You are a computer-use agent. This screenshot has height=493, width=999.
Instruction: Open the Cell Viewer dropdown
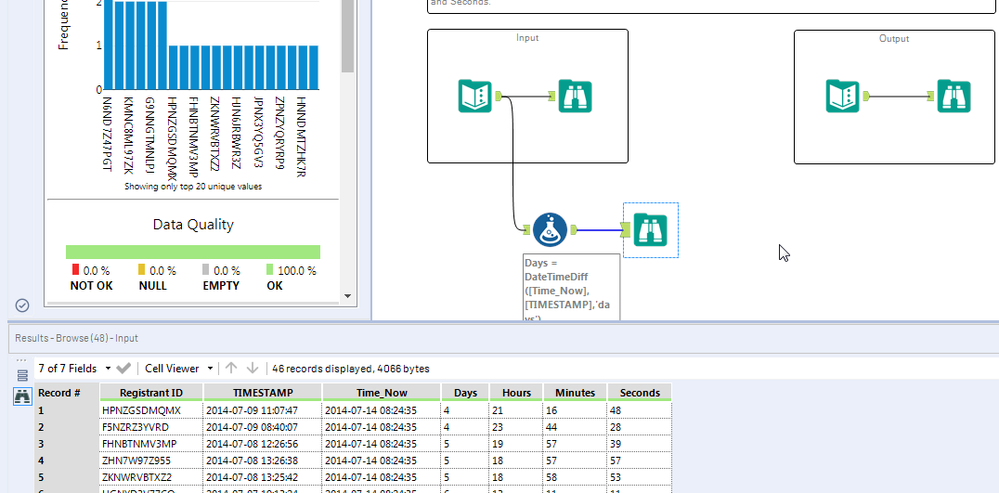(177, 369)
